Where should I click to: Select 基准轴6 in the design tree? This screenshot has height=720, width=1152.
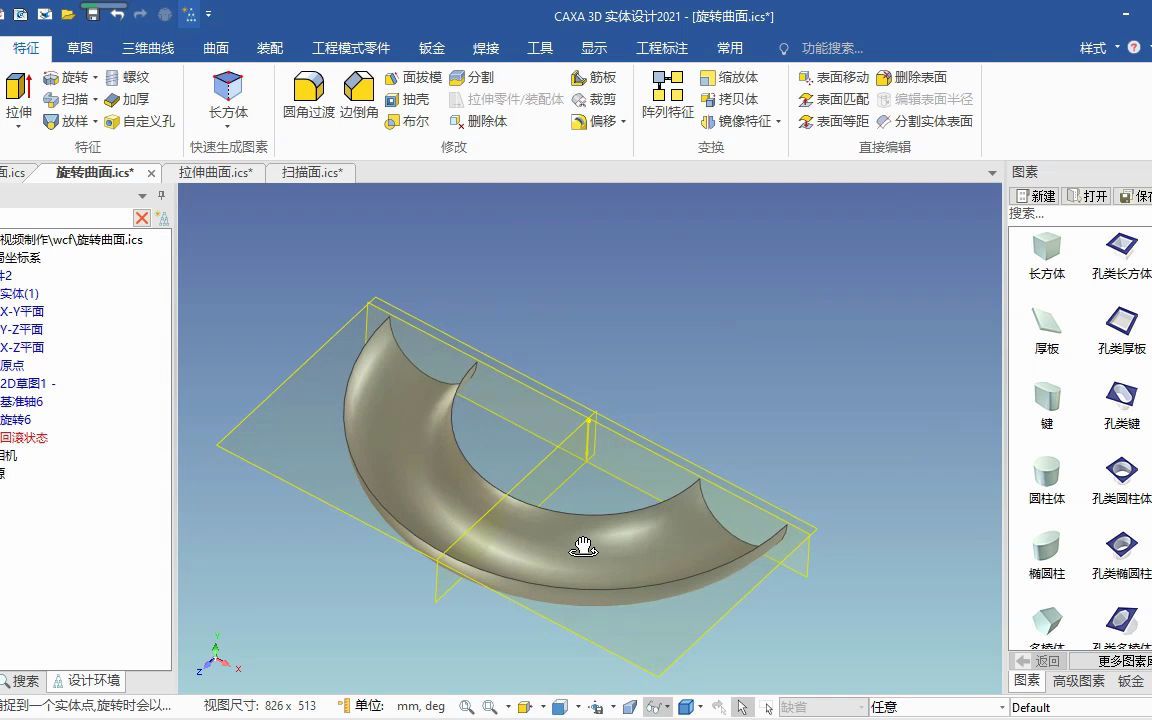click(21, 402)
